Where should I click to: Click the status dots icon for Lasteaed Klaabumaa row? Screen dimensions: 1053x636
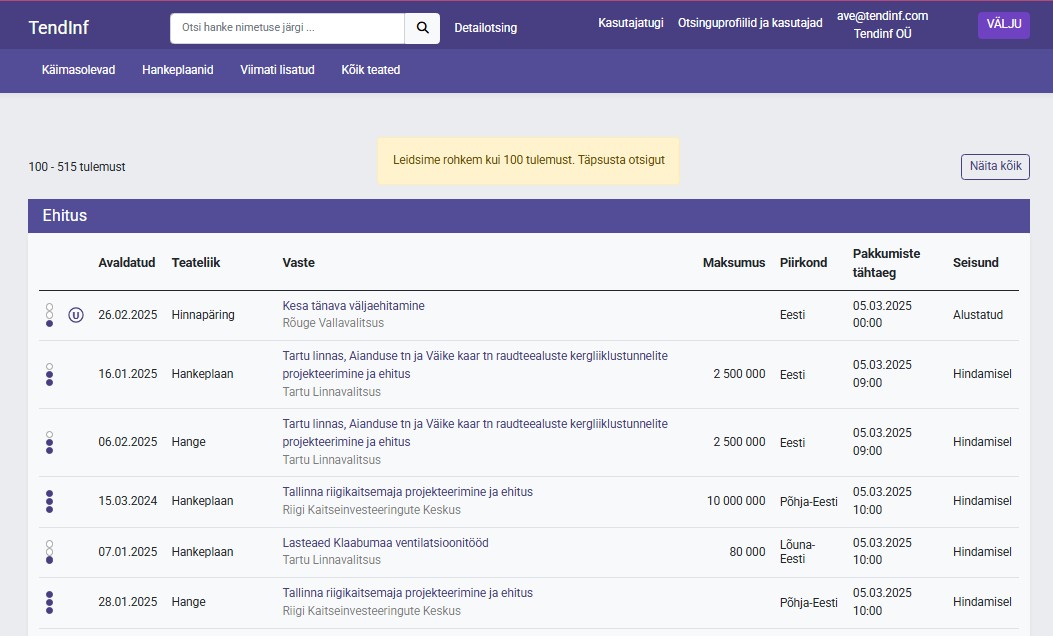[49, 552]
